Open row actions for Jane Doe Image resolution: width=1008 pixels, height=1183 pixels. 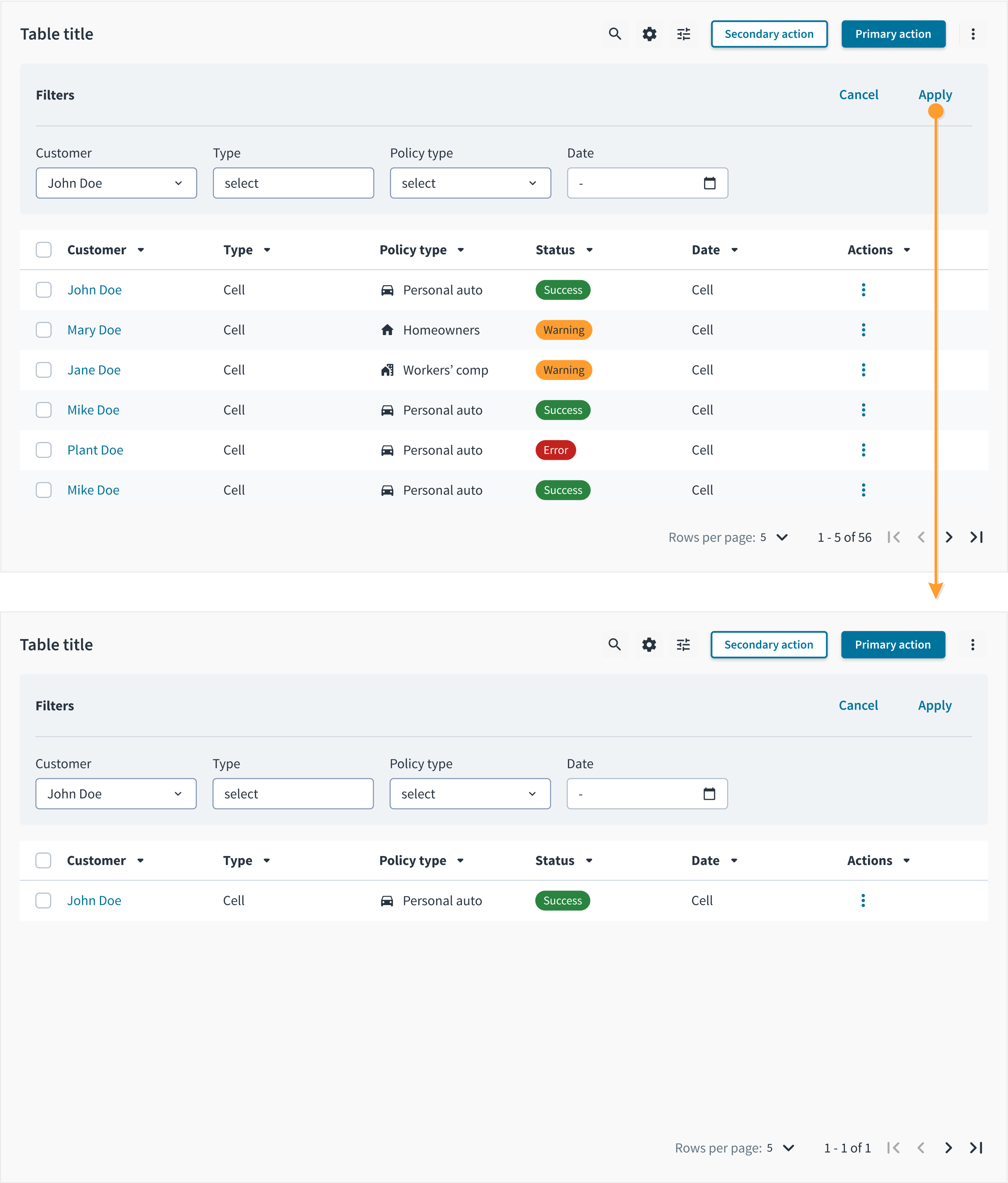coord(863,370)
